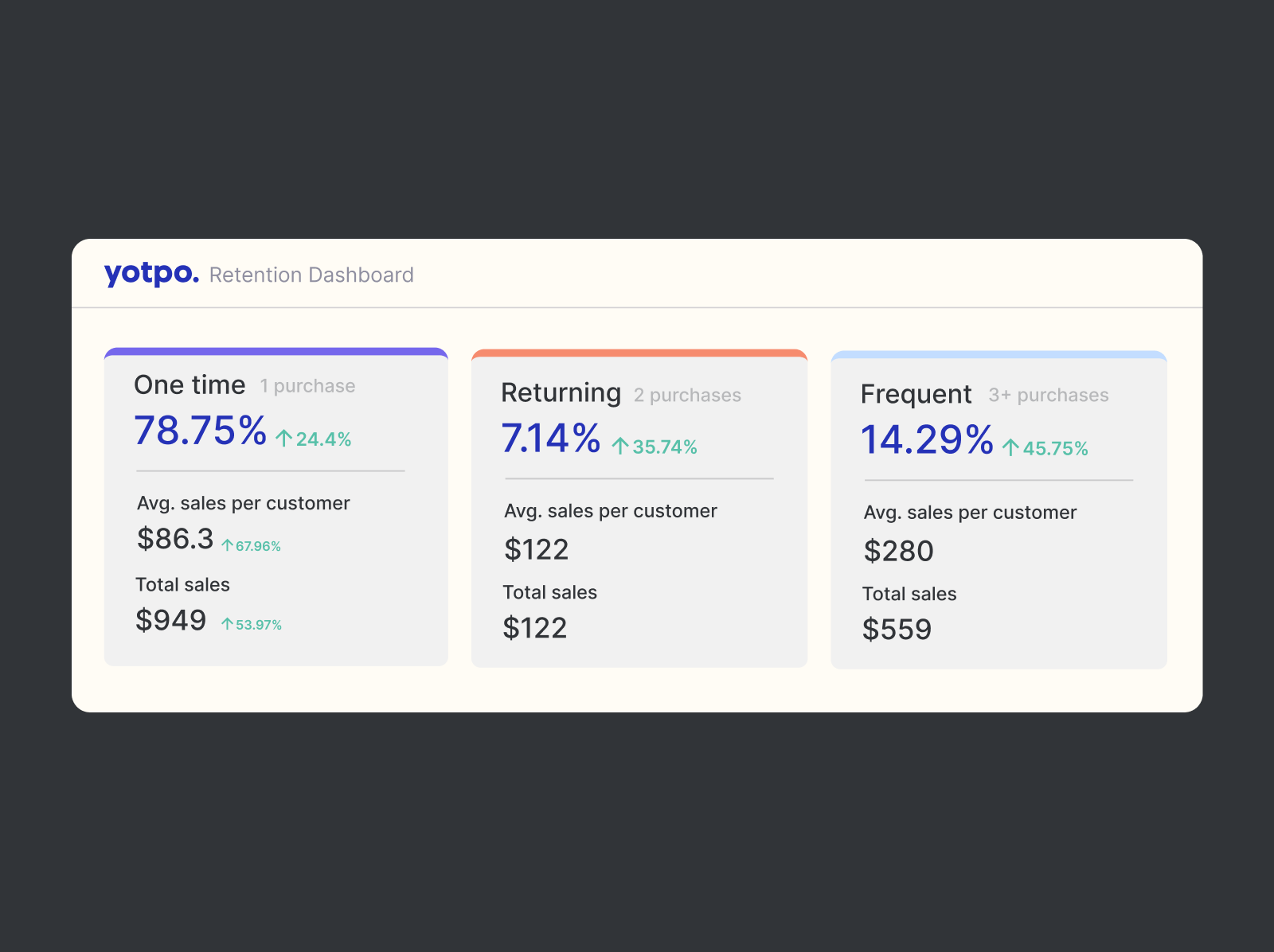Click Total sales $949 value
This screenshot has width=1274, height=952.
(172, 620)
